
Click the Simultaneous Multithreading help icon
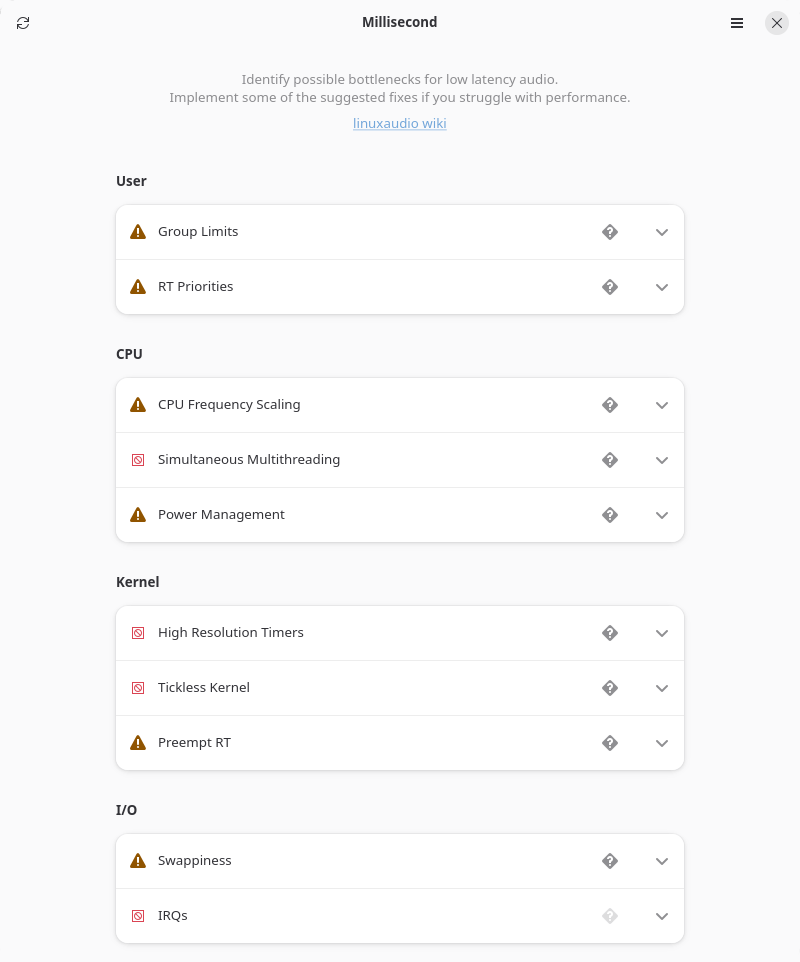pyautogui.click(x=610, y=460)
